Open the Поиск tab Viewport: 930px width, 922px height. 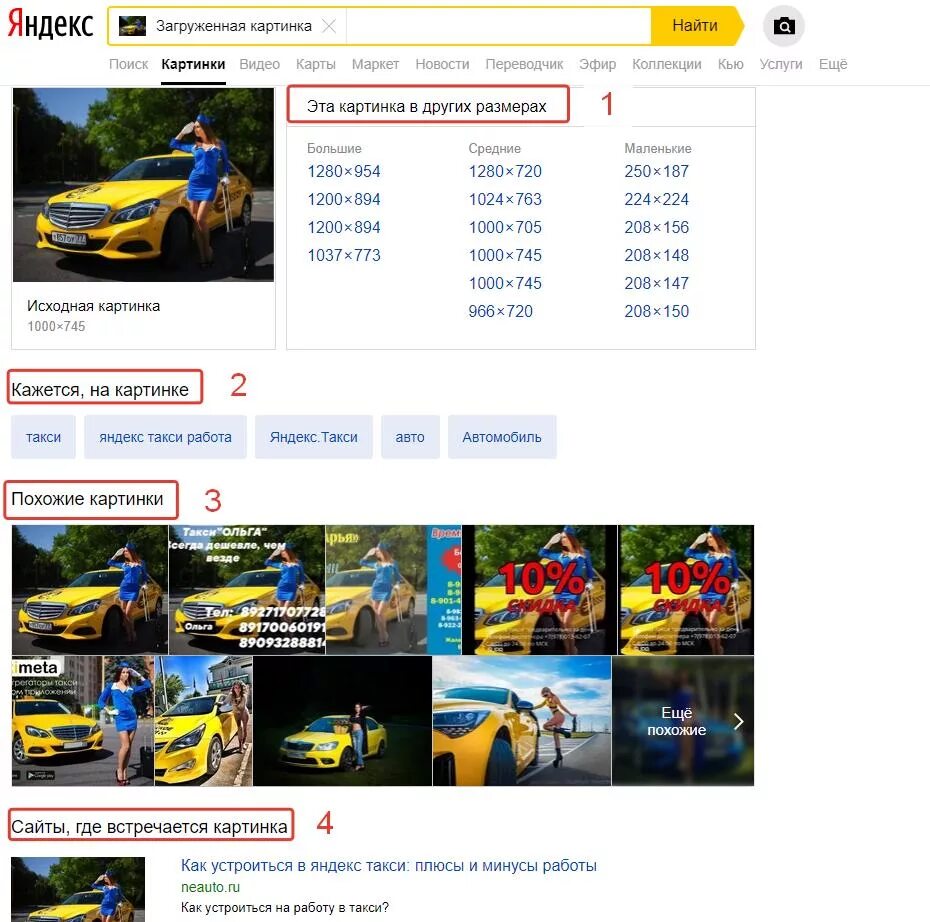pos(128,64)
